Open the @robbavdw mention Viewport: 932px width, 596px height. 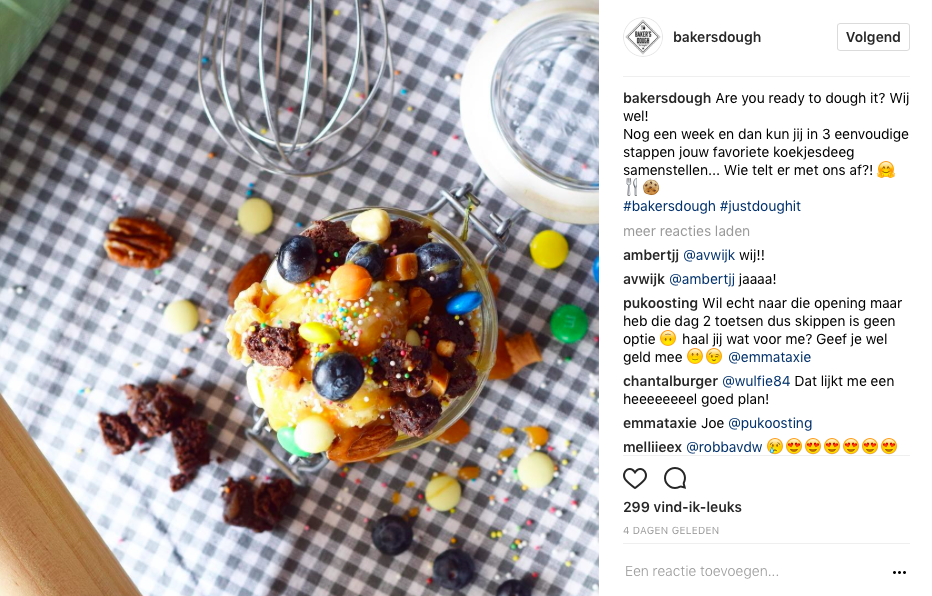coord(724,447)
